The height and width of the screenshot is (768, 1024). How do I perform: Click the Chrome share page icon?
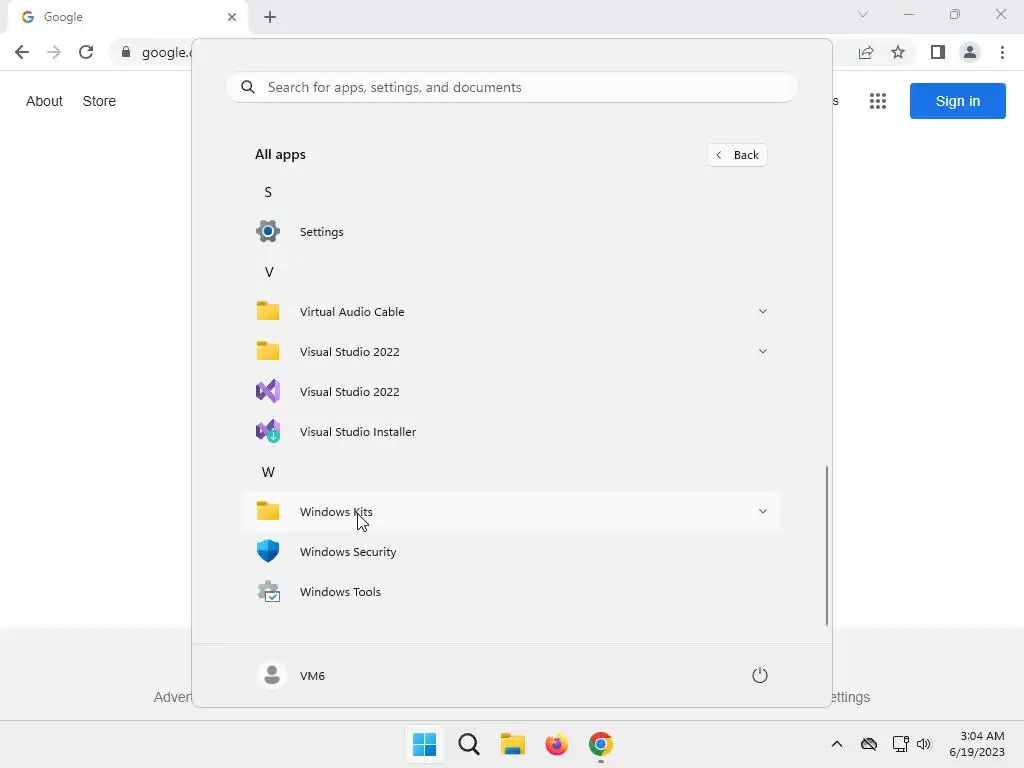[x=866, y=52]
